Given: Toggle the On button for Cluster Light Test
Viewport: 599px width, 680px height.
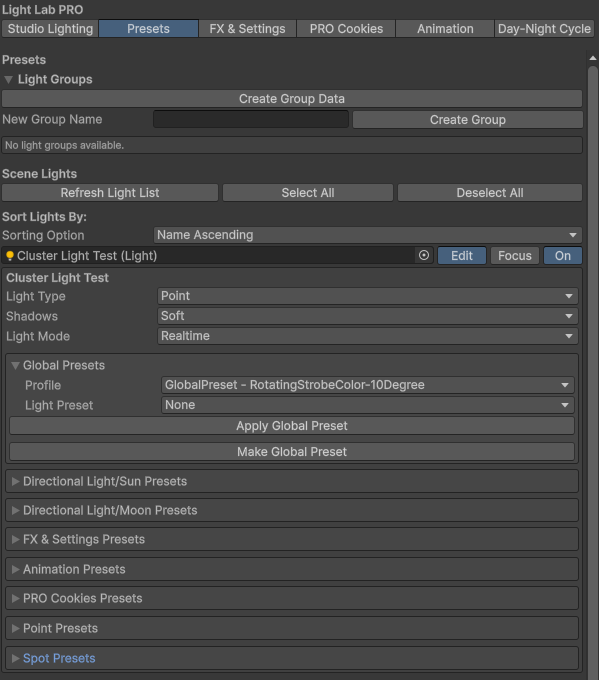Looking at the screenshot, I should (563, 255).
